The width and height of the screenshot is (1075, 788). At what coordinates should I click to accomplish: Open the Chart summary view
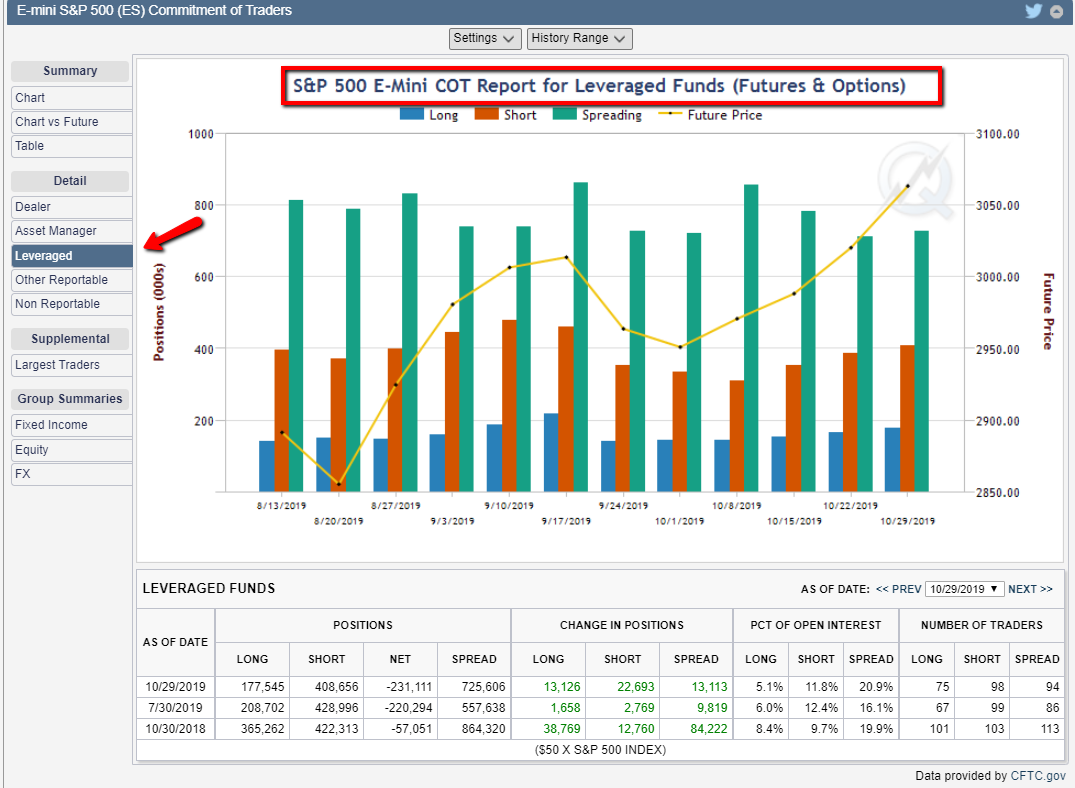(71, 97)
